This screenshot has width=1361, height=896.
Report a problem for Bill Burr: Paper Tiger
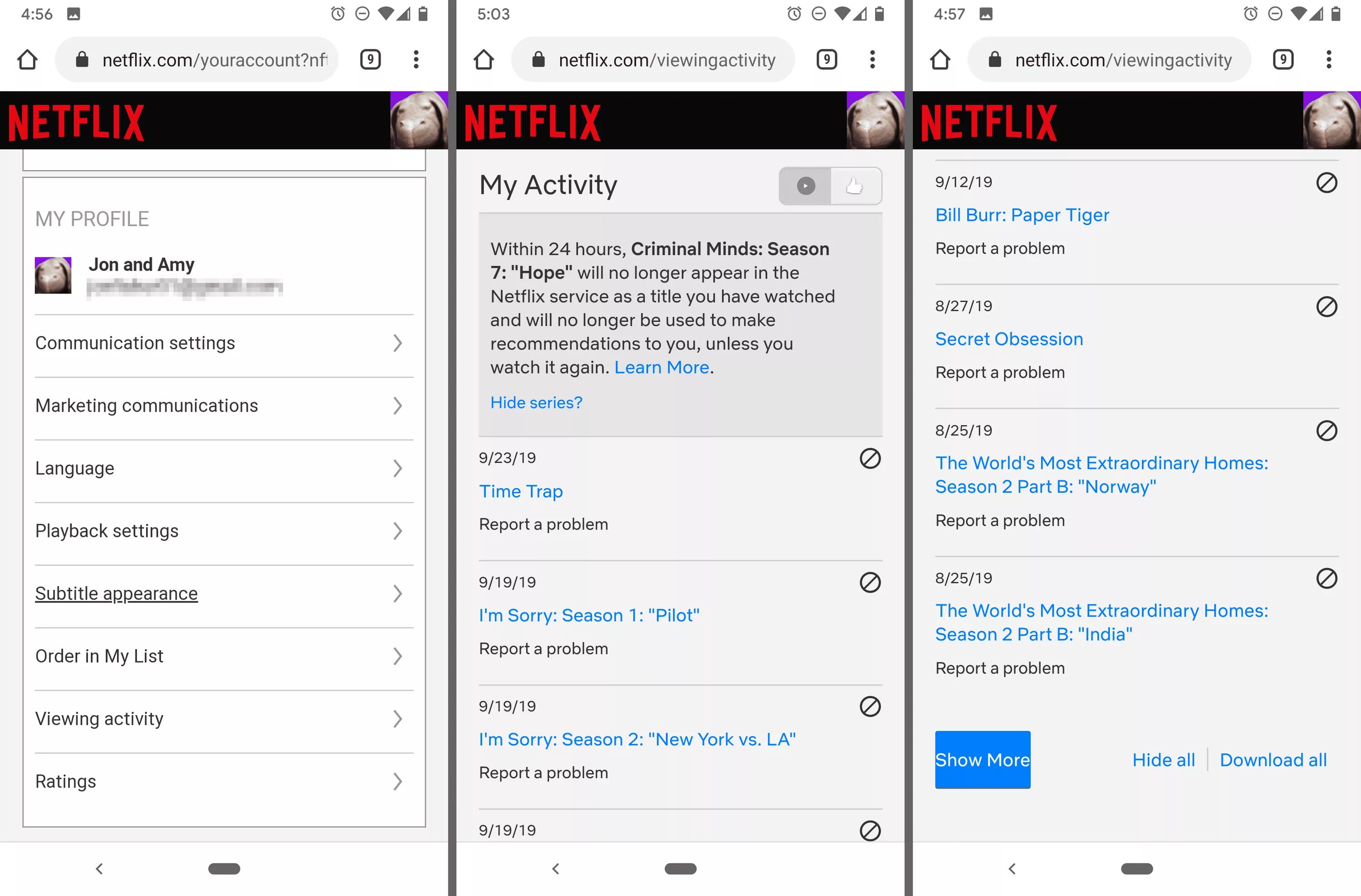[999, 248]
